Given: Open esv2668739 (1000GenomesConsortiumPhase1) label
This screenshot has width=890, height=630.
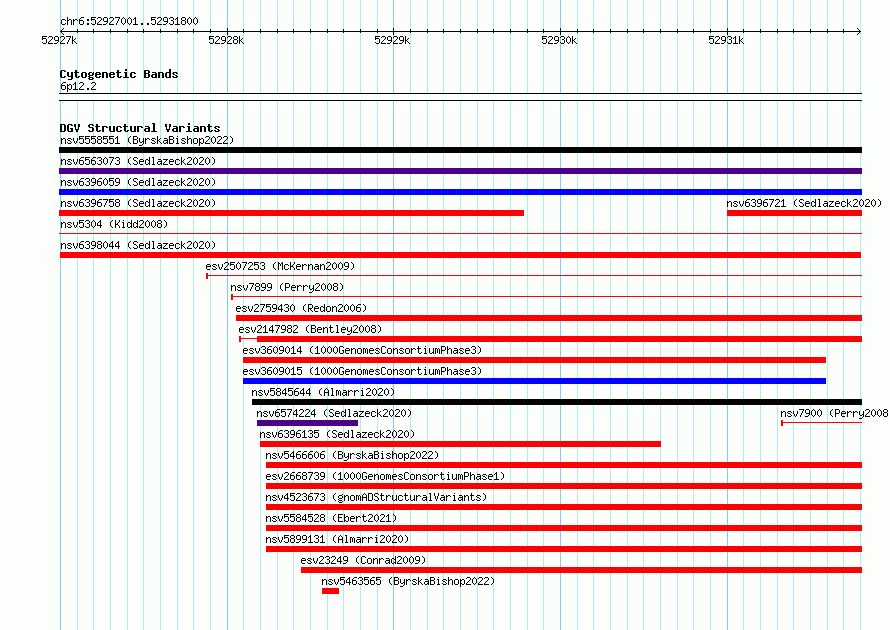Looking at the screenshot, I should (x=385, y=476).
